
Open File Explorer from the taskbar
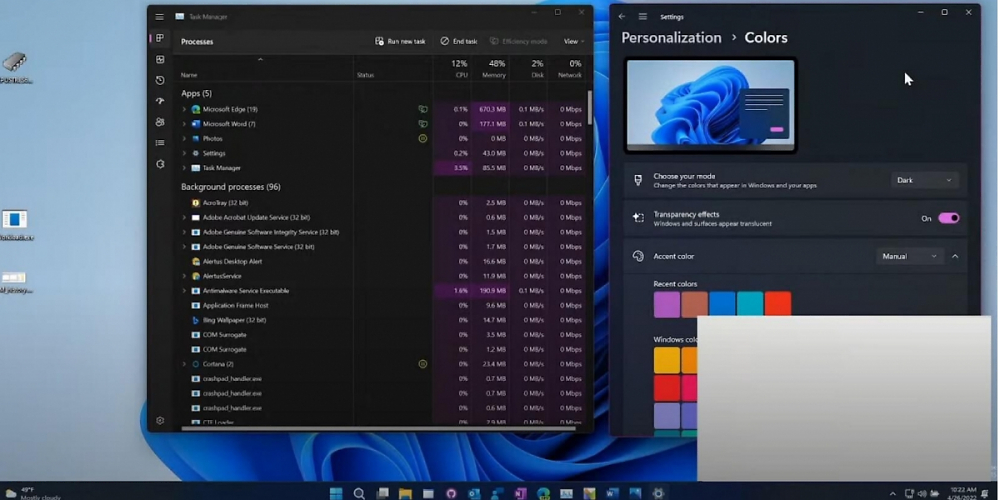point(405,494)
